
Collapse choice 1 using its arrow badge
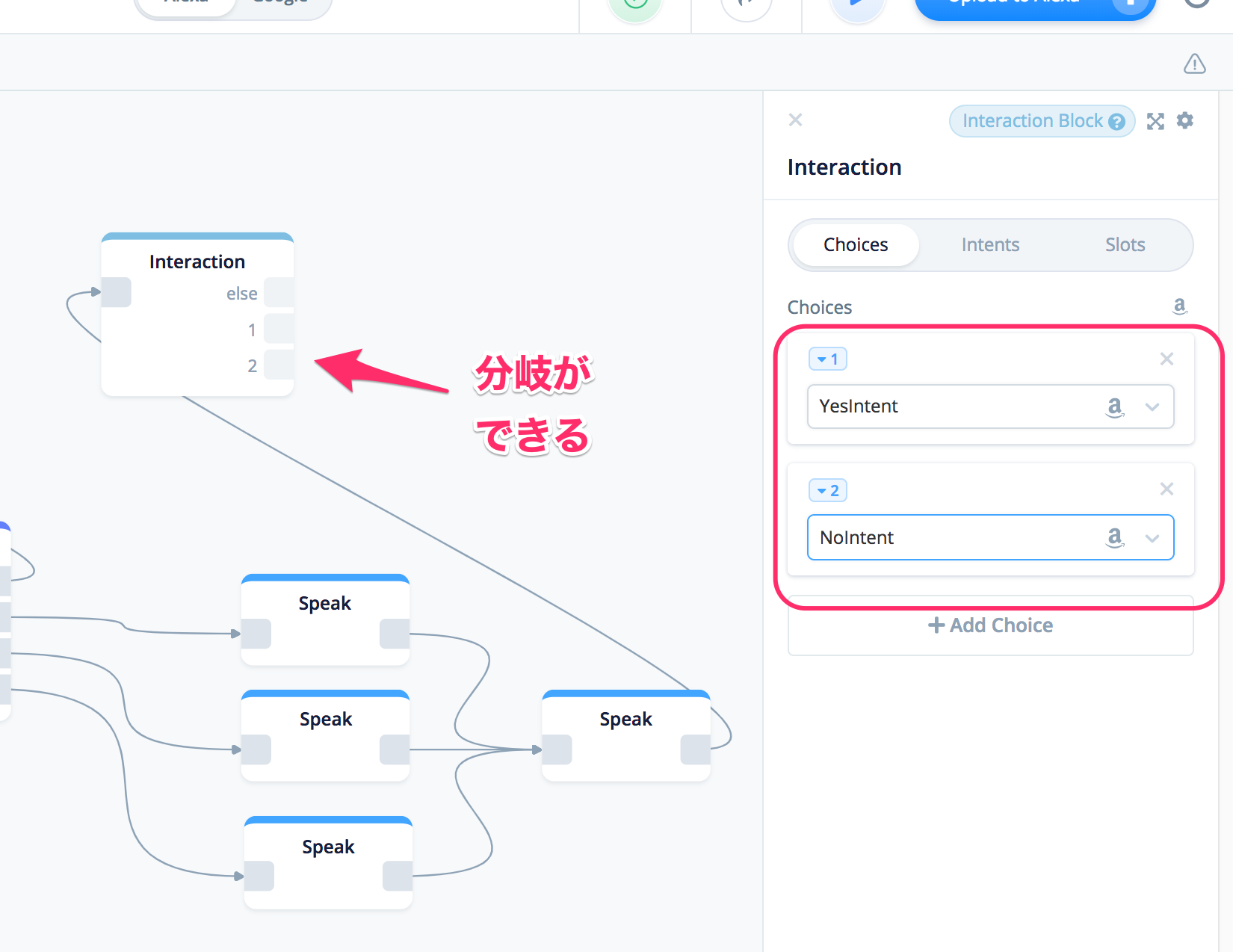coord(827,359)
